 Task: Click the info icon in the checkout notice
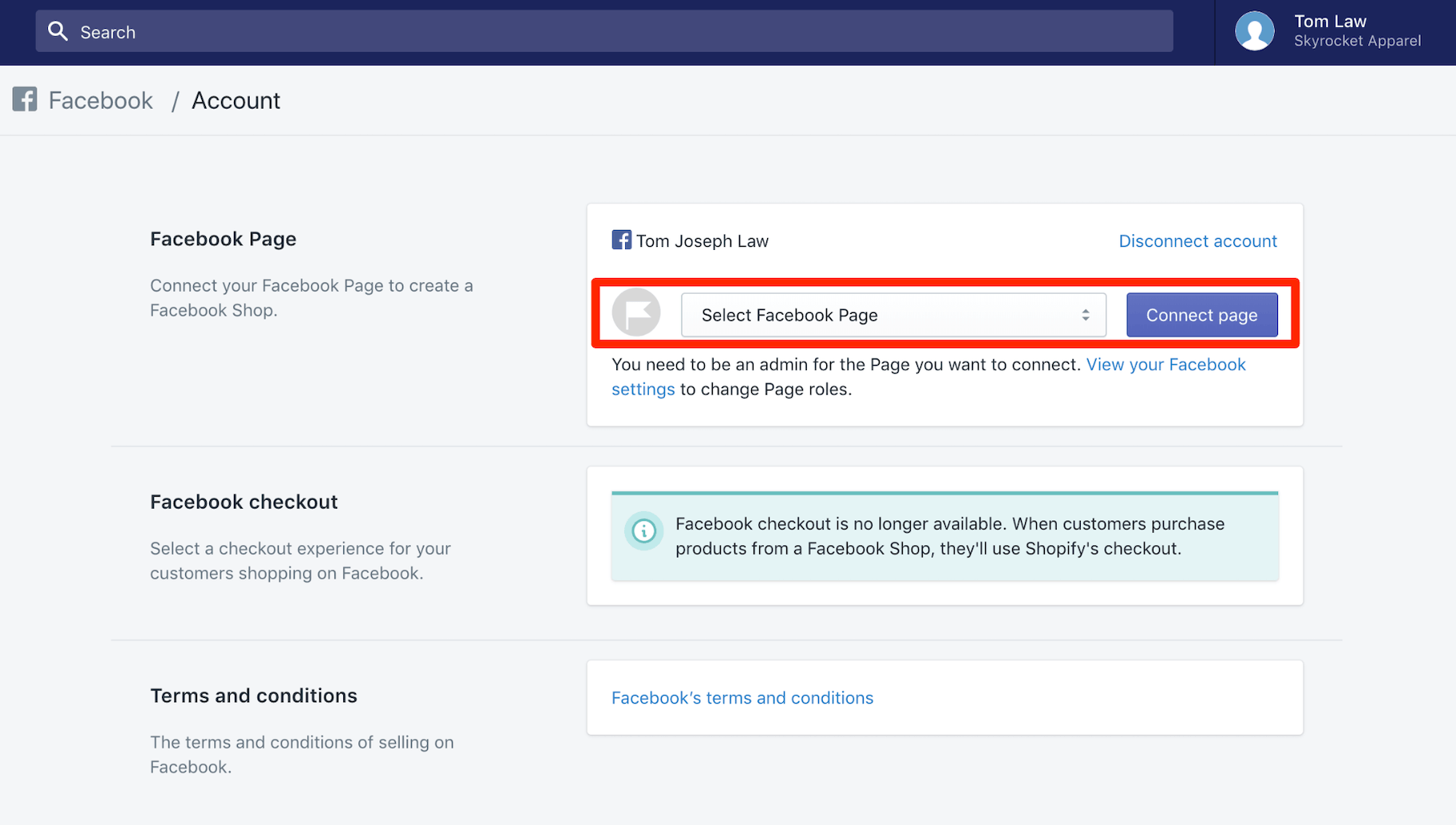tap(643, 530)
